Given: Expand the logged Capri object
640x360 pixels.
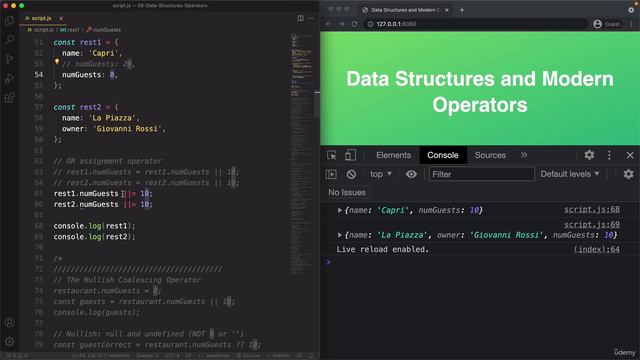Looking at the screenshot, I should (339, 210).
